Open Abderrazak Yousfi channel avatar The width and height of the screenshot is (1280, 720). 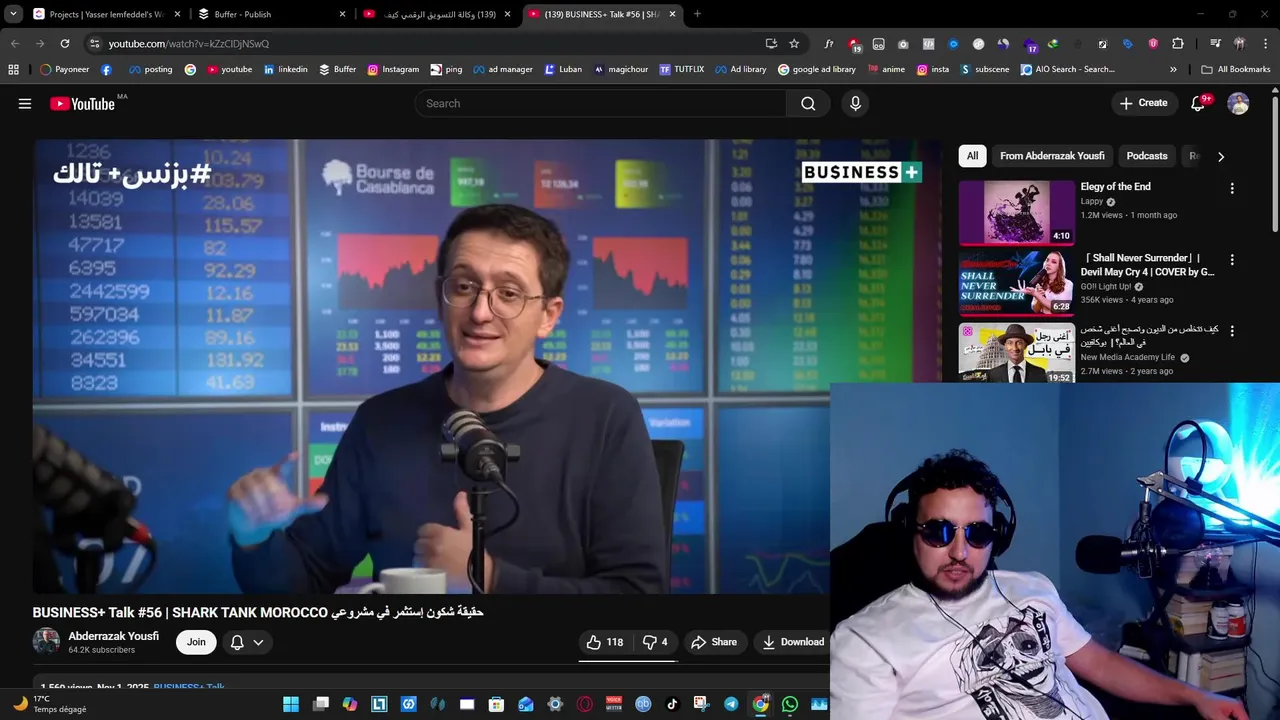(46, 641)
